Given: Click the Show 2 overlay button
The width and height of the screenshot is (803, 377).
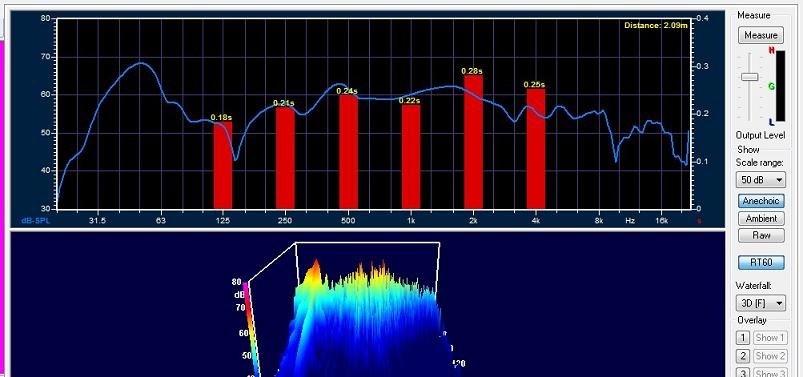Looking at the screenshot, I should click(770, 356).
